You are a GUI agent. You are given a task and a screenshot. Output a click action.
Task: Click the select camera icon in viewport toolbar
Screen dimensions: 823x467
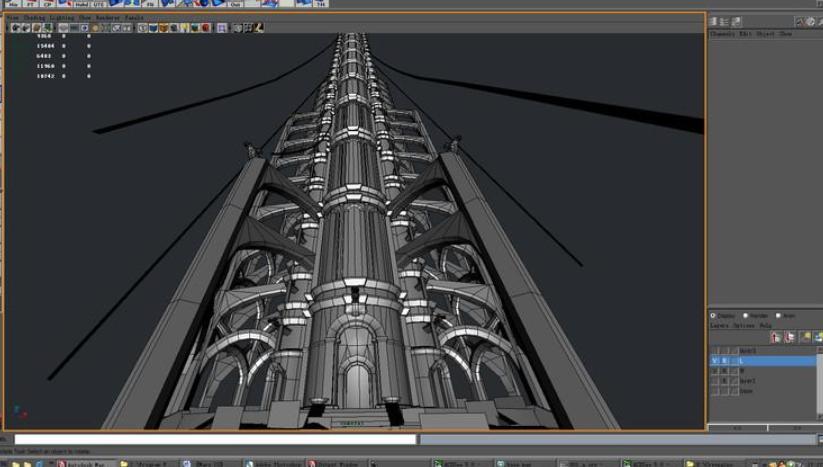click(16, 28)
